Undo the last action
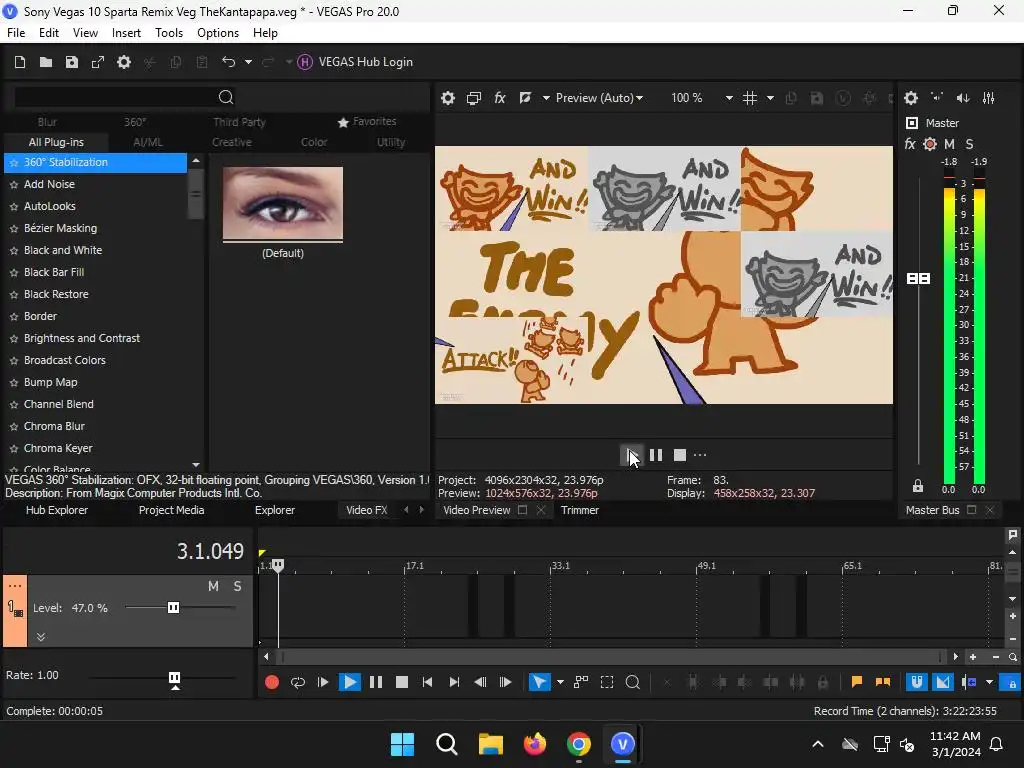Screen dimensions: 1024x768 pos(229,62)
